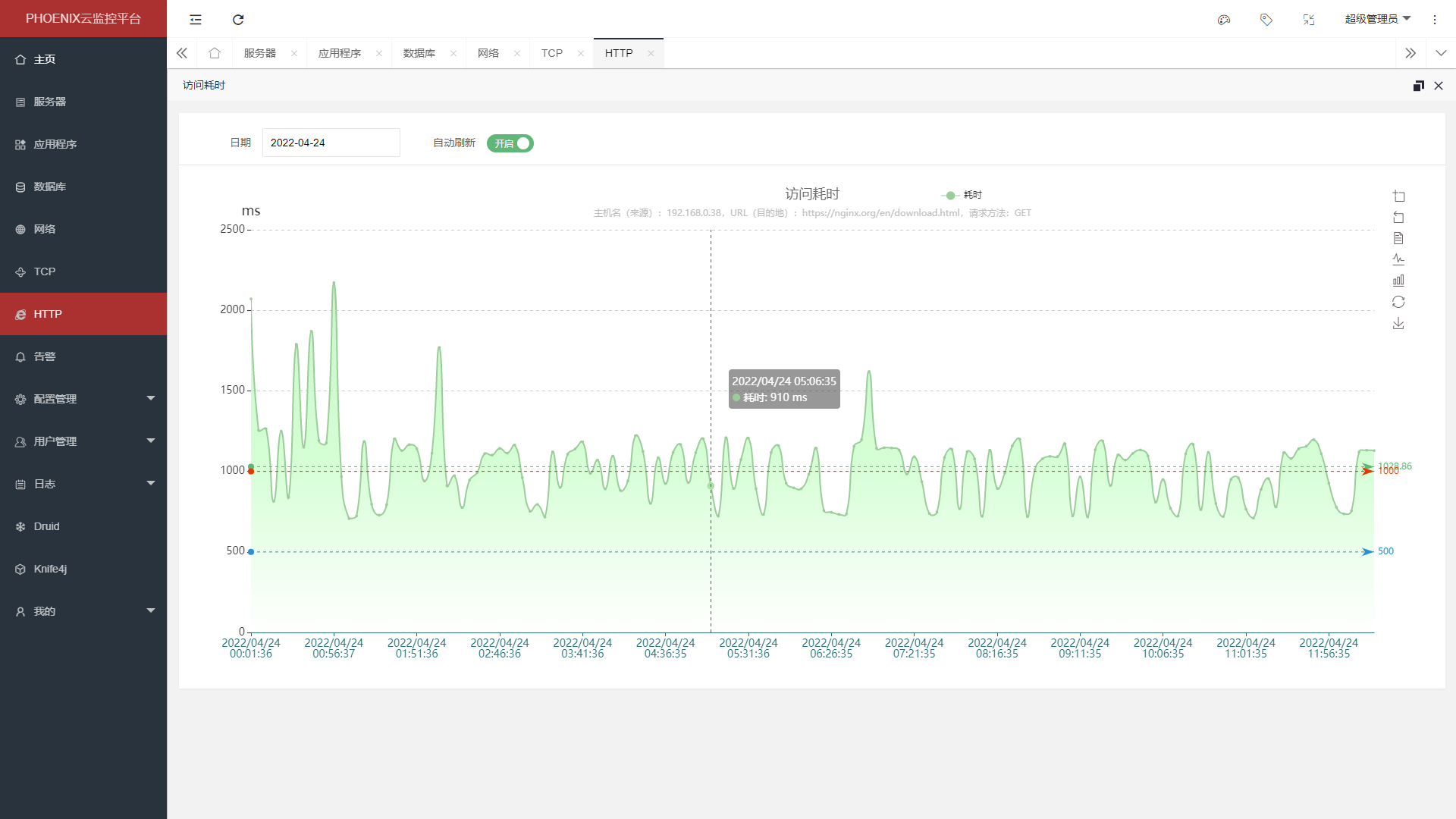This screenshot has height=819, width=1456.
Task: Toggle fullscreen mode icon in header
Action: click(1309, 20)
